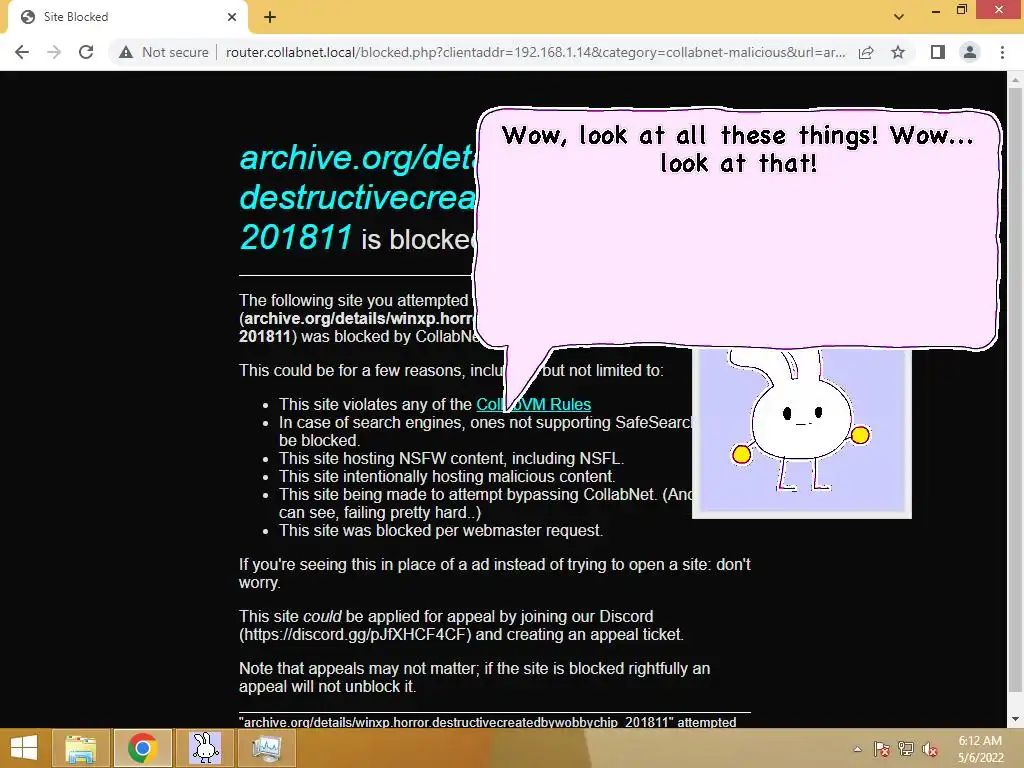This screenshot has width=1024, height=768.
Task: Open the Not secure site info warning
Action: click(x=163, y=52)
